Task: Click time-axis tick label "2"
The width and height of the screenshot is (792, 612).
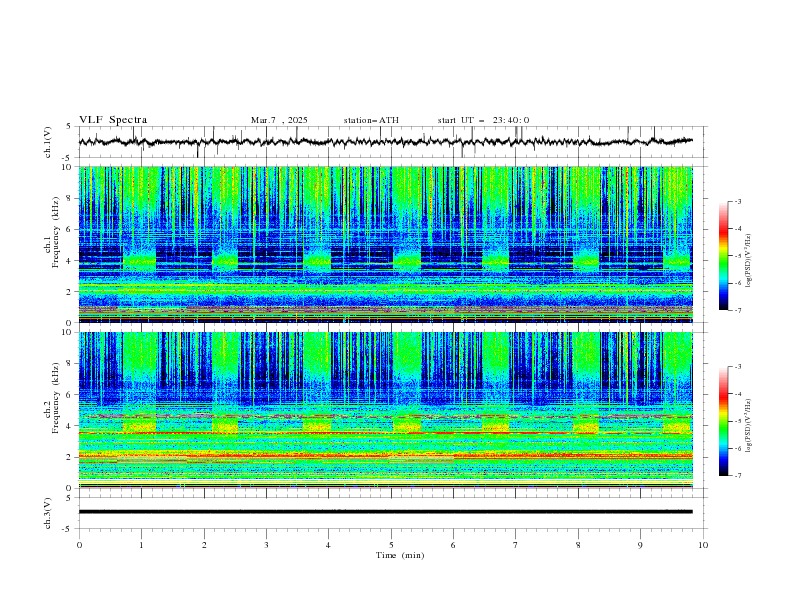Action: pyautogui.click(x=204, y=545)
